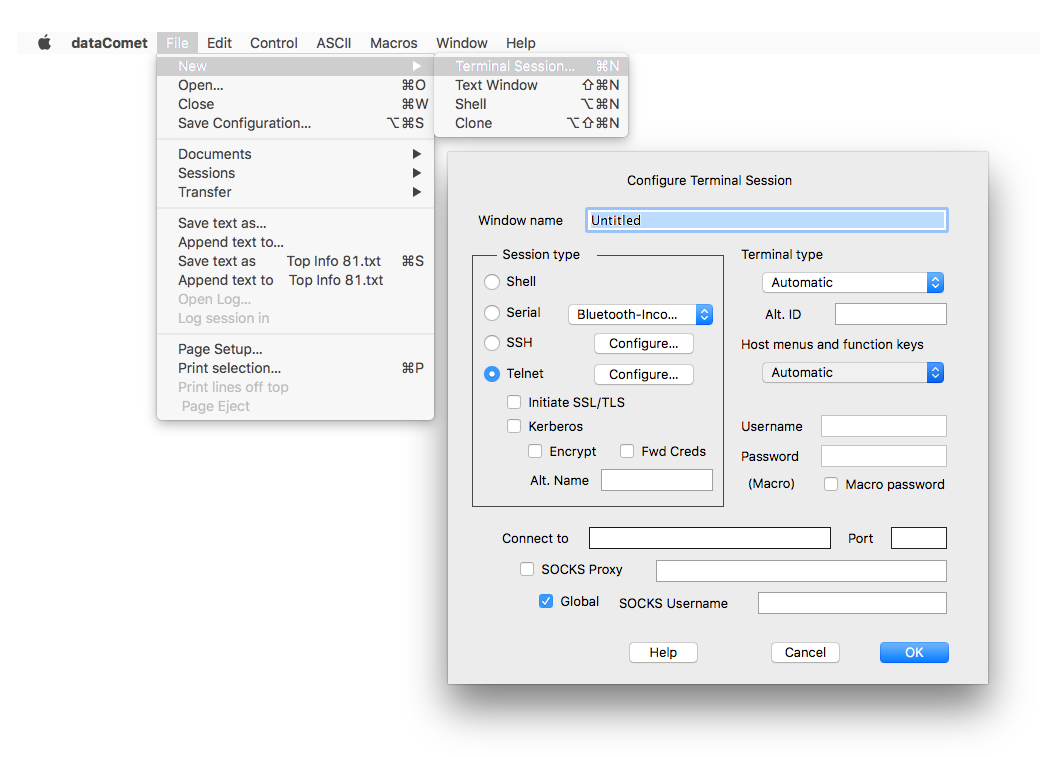Select the Serial session type radio button
Viewport: 1040px width, 757px height.
[491, 312]
